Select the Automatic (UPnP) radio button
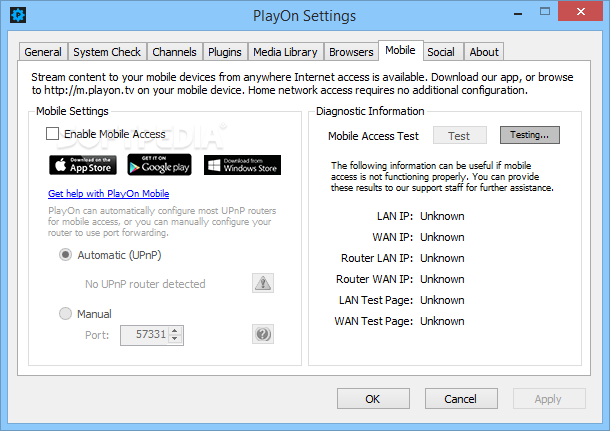 pos(65,255)
